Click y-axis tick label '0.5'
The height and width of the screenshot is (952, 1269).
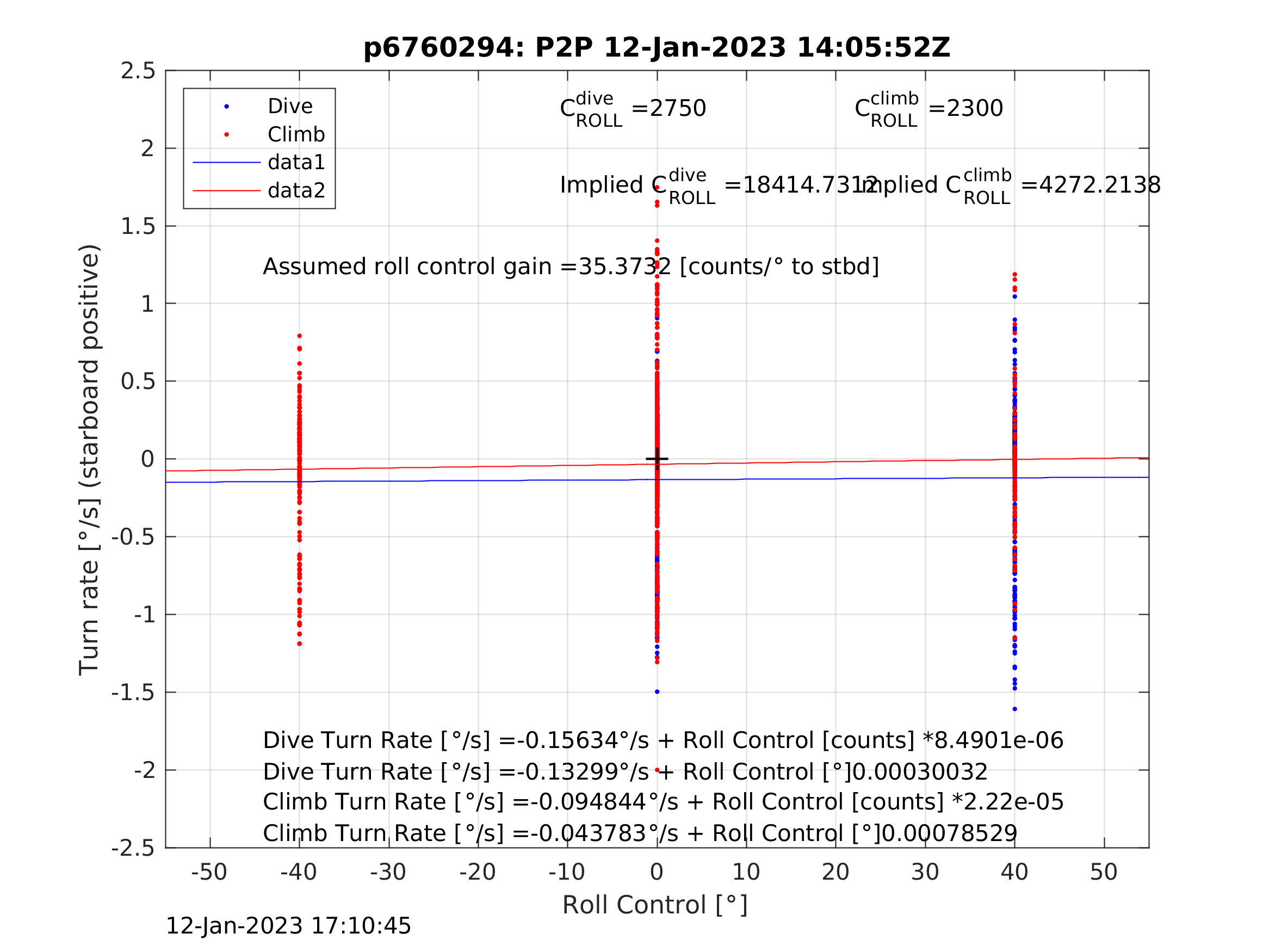click(x=138, y=381)
